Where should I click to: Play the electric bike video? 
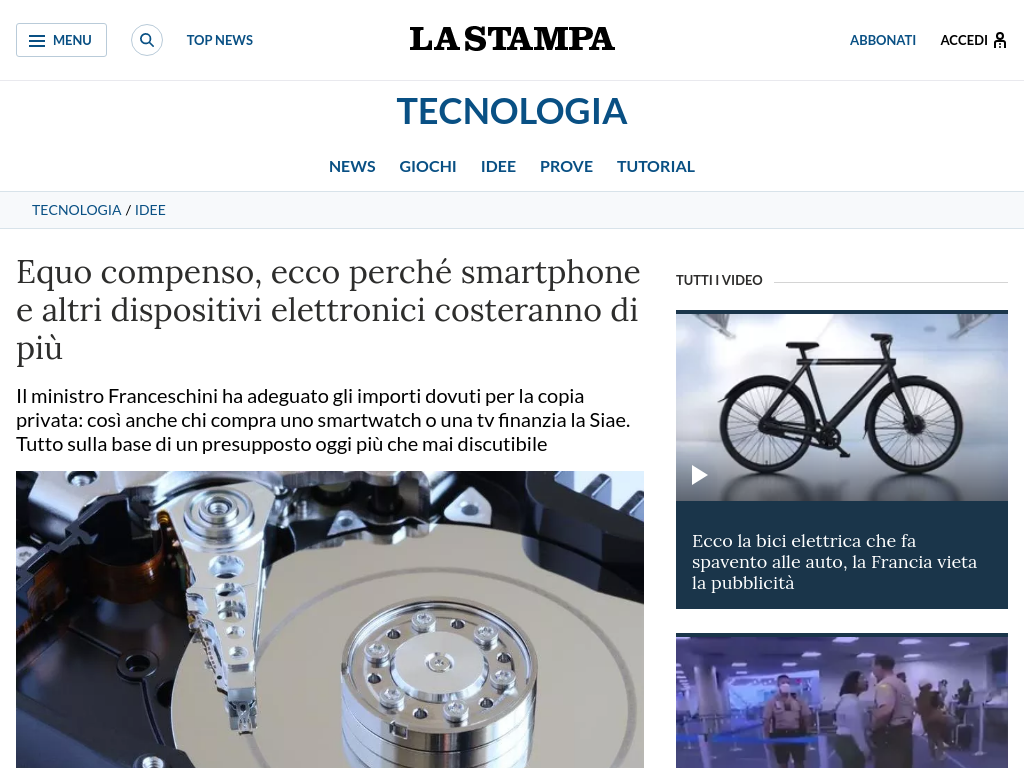(699, 475)
